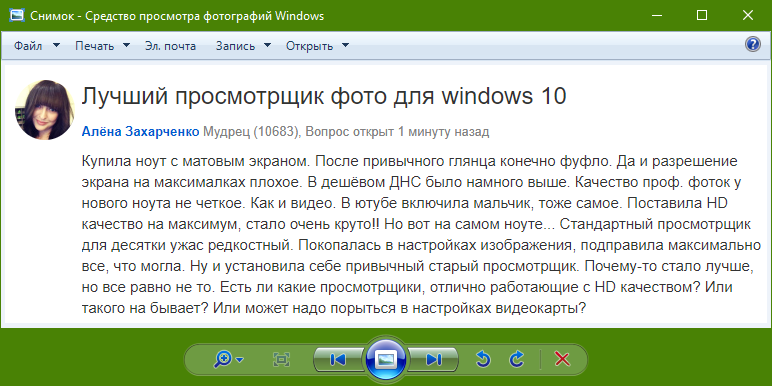This screenshot has height=386, width=772.
Task: Open the Запись menu
Action: [x=235, y=46]
